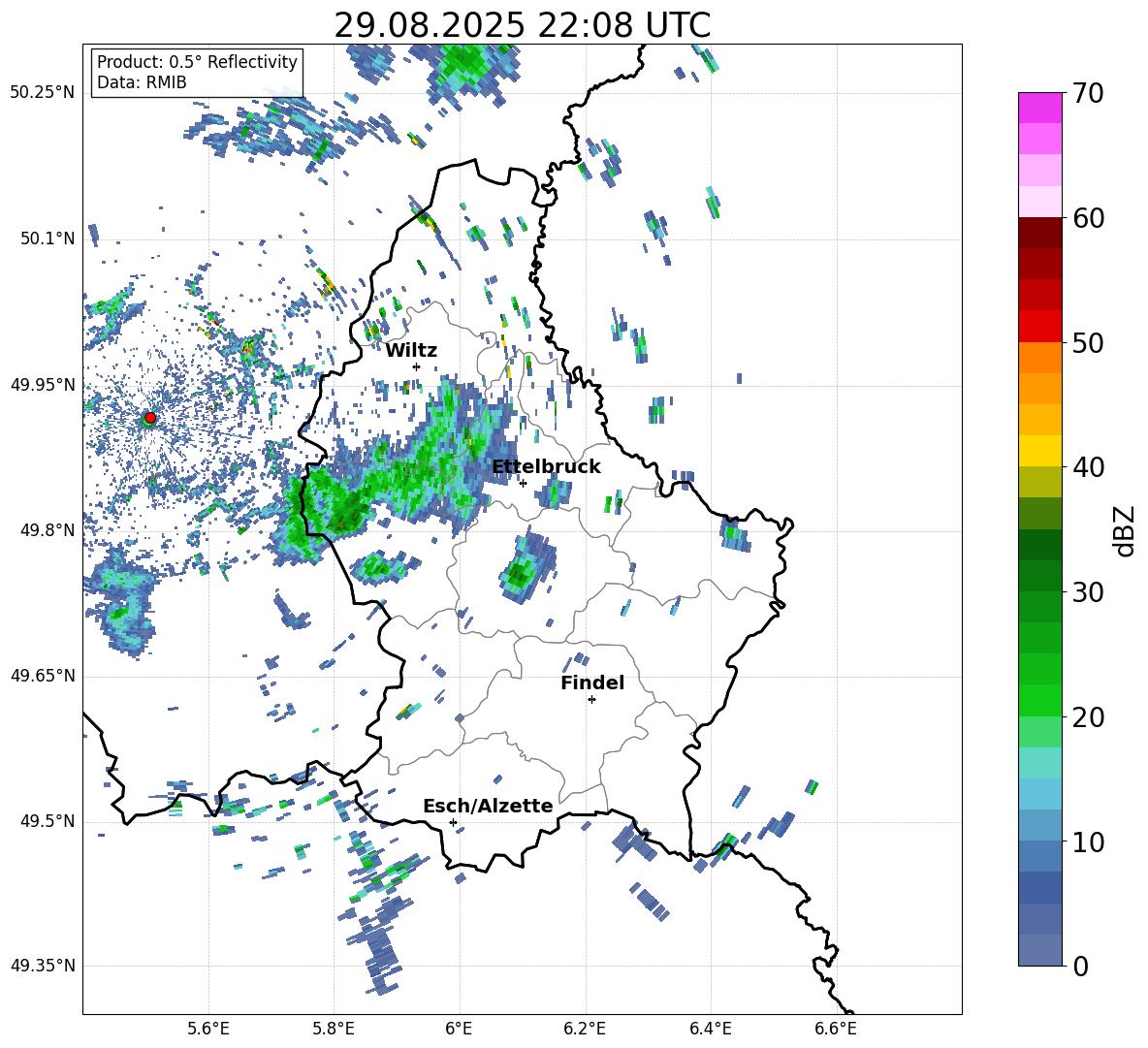The image size is (1148, 1048).
Task: Click the cross marker at Findel
Action: [591, 700]
